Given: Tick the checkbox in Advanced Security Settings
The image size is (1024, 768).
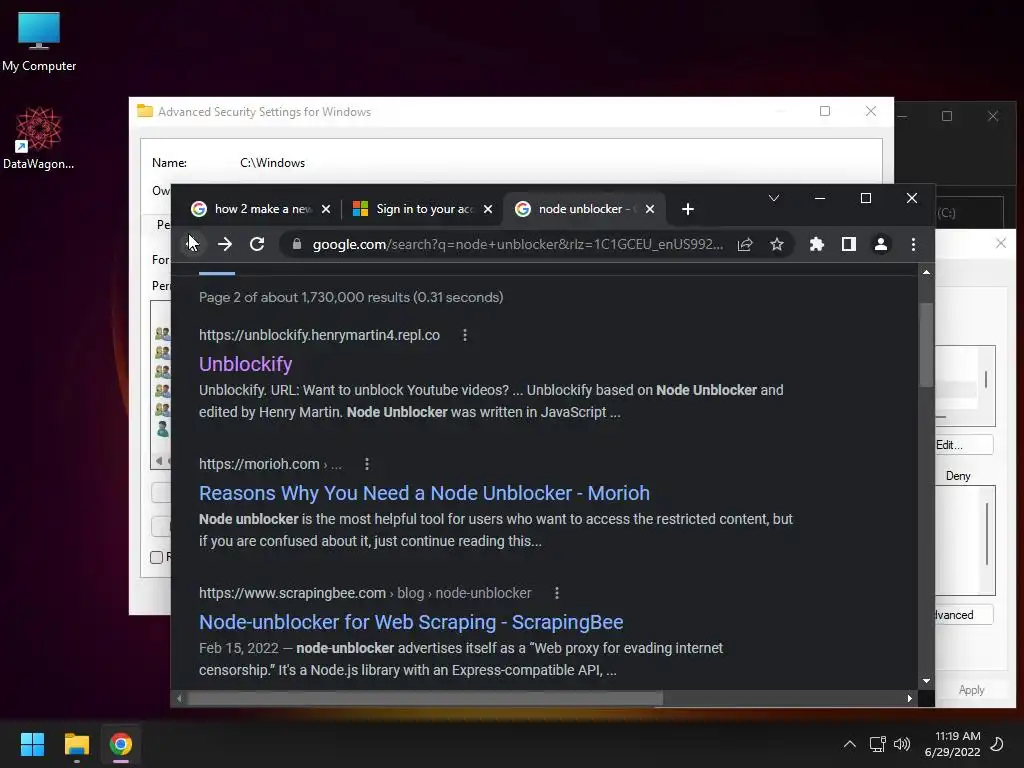Looking at the screenshot, I should click(x=157, y=557).
